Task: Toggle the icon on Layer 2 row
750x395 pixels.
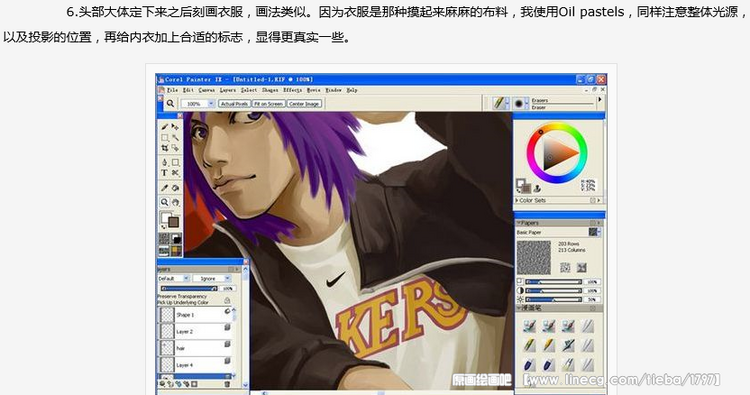Action: (227, 328)
